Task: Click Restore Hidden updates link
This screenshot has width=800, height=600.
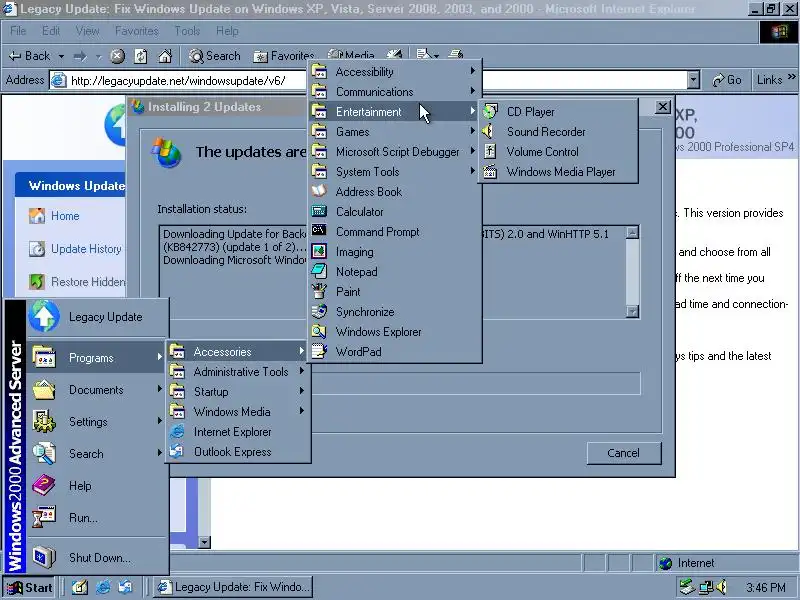Action: (88, 282)
